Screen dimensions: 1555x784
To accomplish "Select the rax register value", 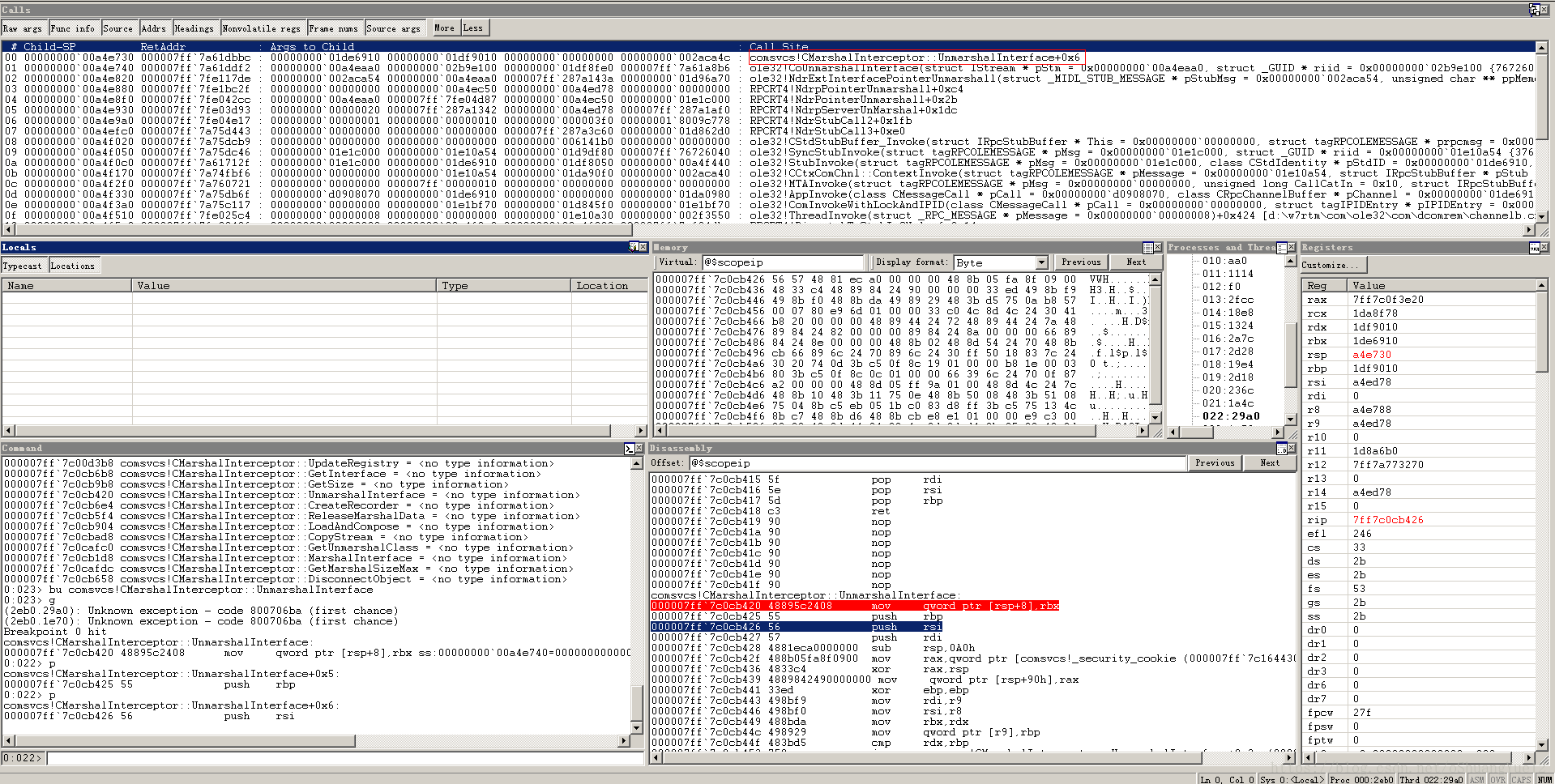I will click(x=1388, y=300).
